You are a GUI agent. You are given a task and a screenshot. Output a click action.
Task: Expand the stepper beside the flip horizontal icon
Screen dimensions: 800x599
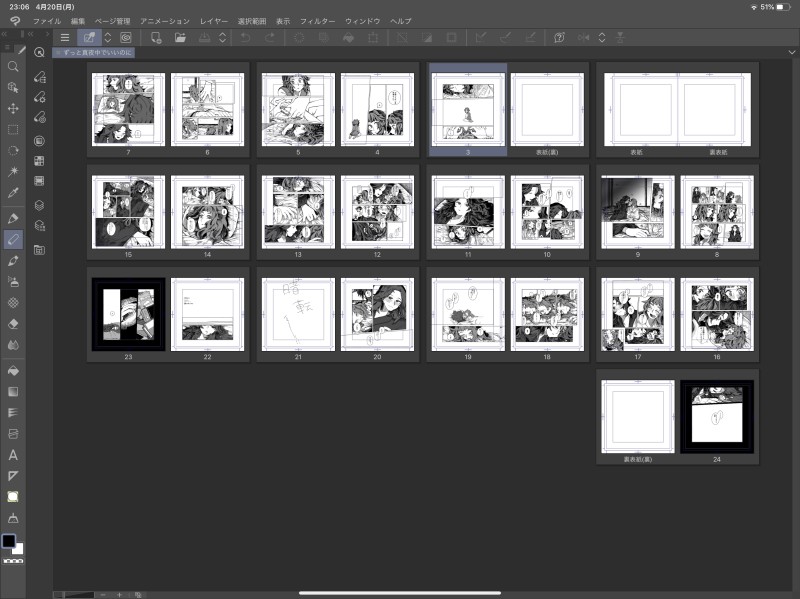[602, 37]
